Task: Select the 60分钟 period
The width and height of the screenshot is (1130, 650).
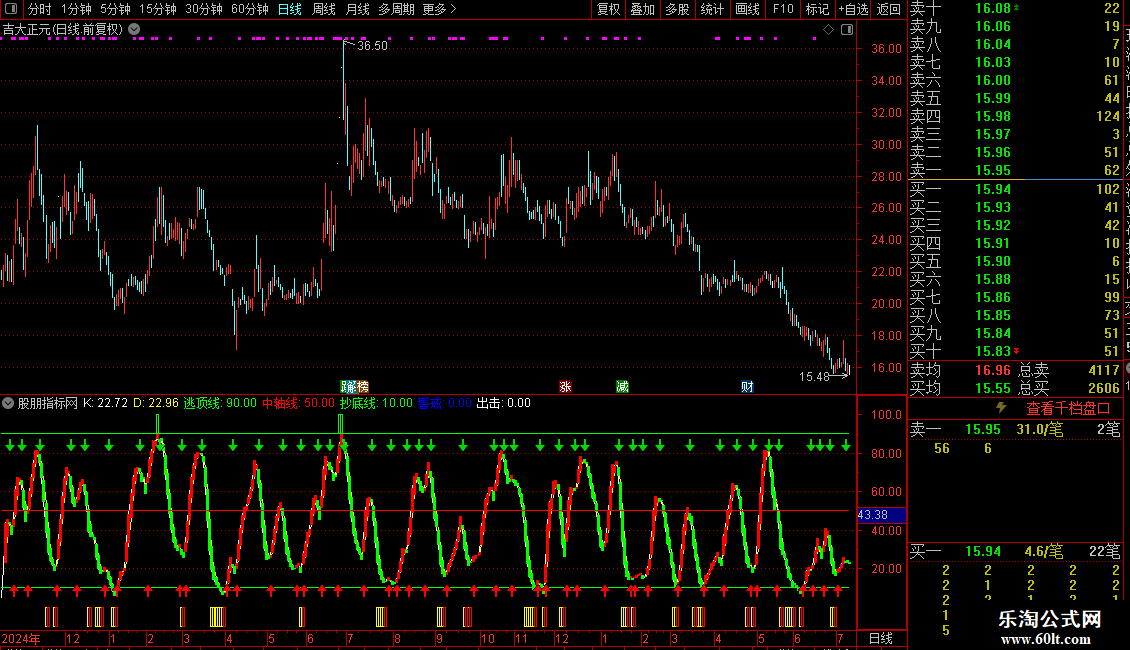Action: [x=249, y=9]
